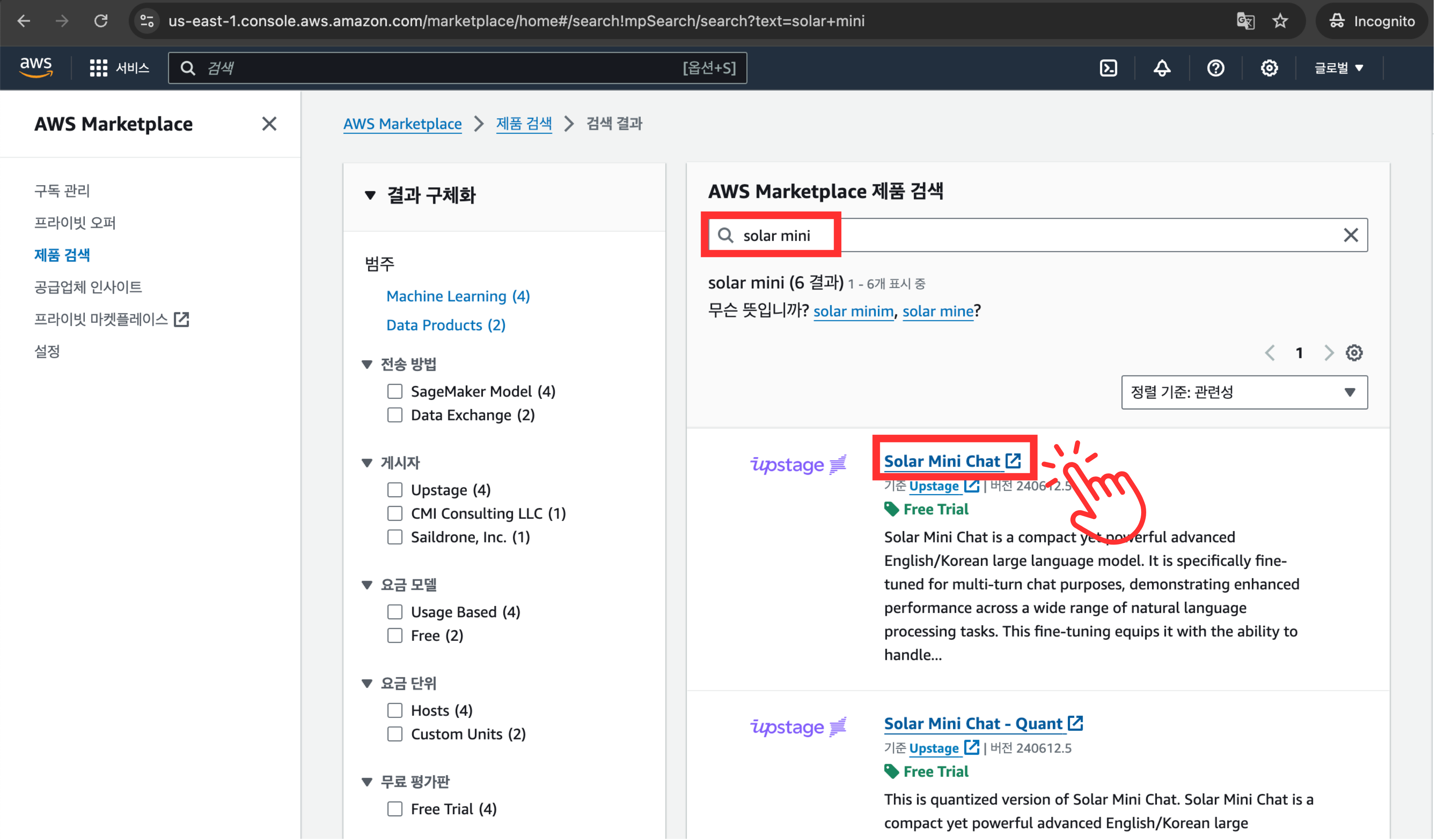The image size is (1435, 840).
Task: Open Upstage vendor link under Solar Mini Chat
Action: [x=944, y=486]
